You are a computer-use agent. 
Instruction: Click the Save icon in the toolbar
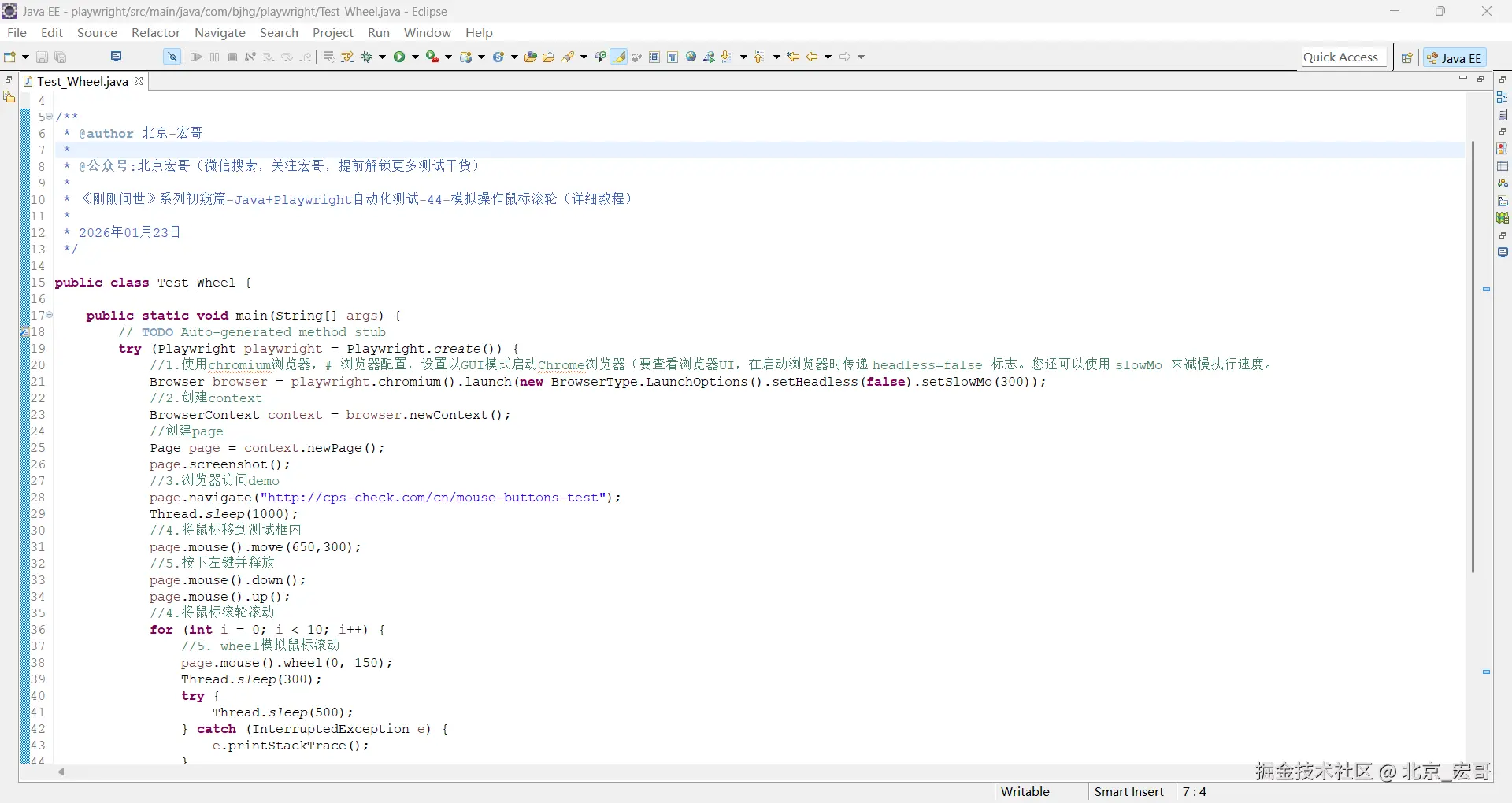(x=43, y=57)
